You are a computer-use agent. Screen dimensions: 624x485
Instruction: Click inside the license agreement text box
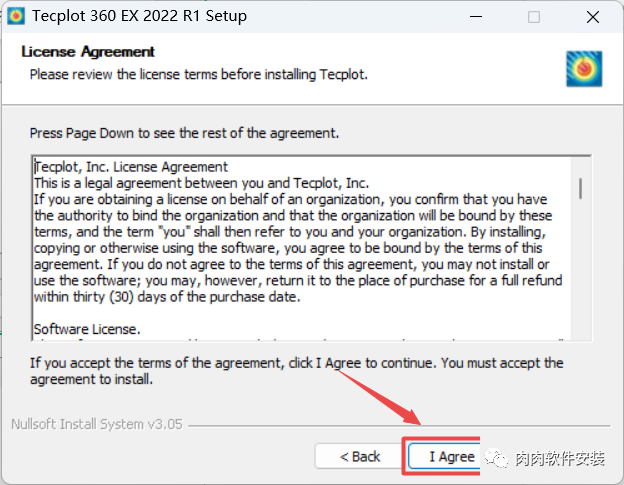click(311, 248)
